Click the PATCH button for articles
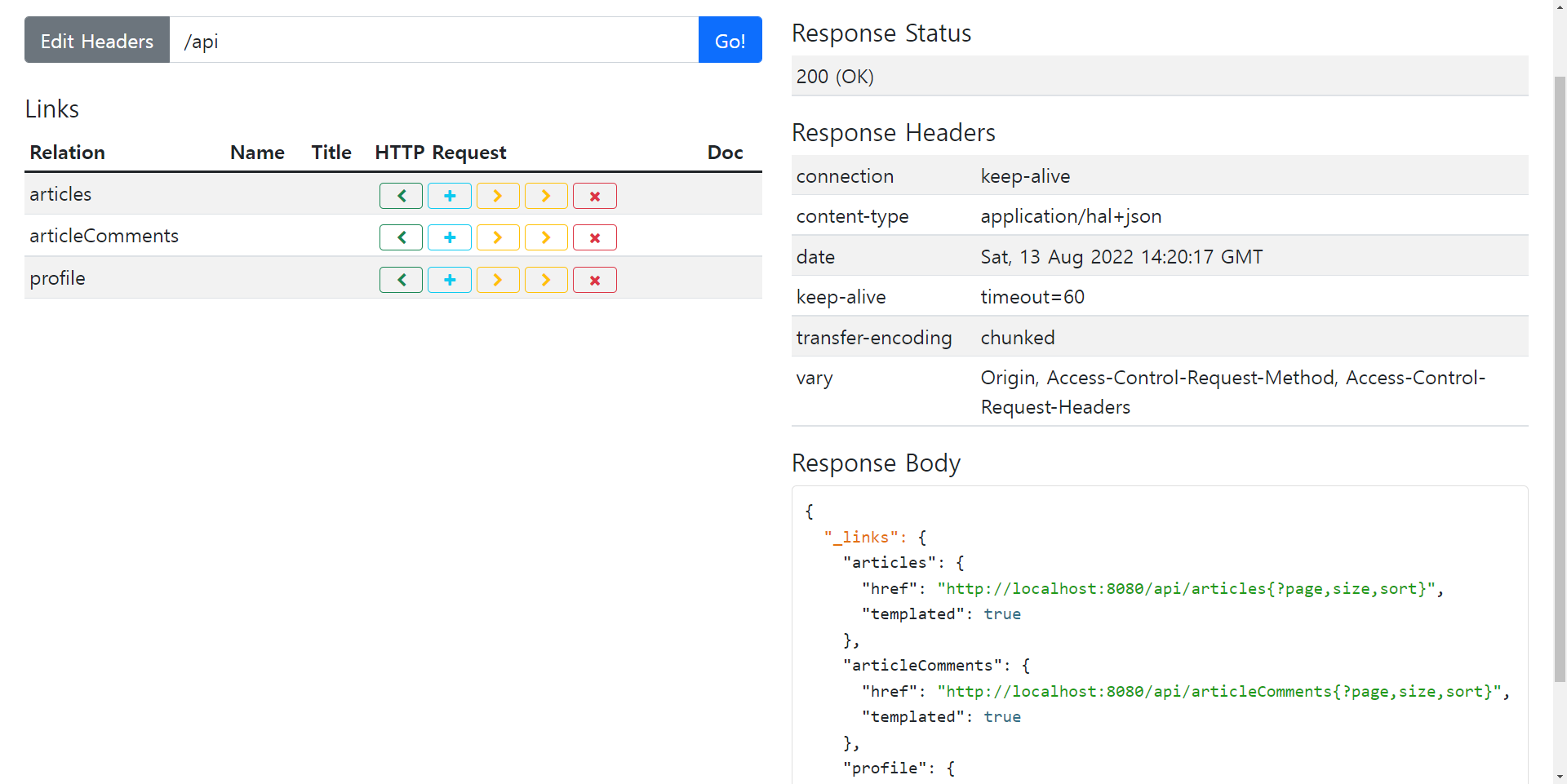The image size is (1567, 784). (x=546, y=196)
